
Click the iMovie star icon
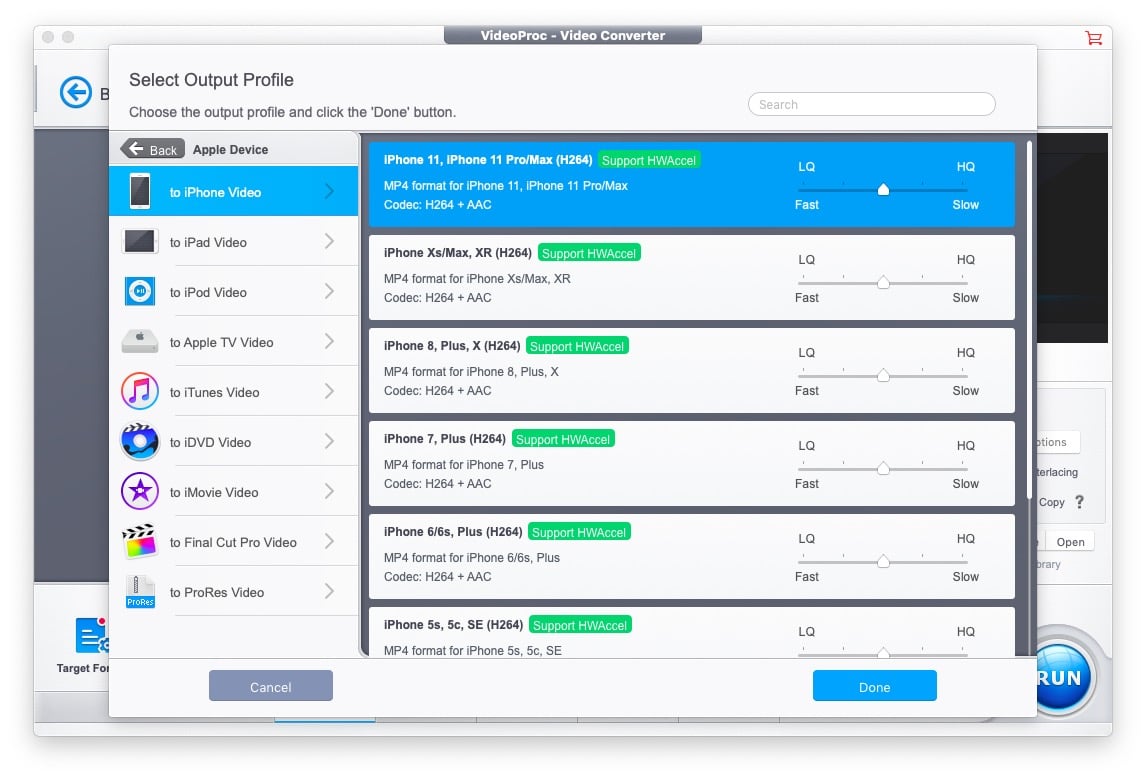click(x=140, y=491)
